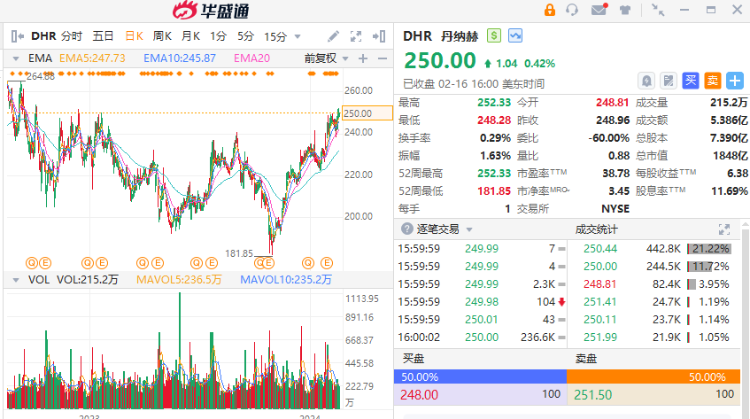This screenshot has height=419, width=750.
Task: Select the 日K daily candlestick tab
Action: [134, 36]
